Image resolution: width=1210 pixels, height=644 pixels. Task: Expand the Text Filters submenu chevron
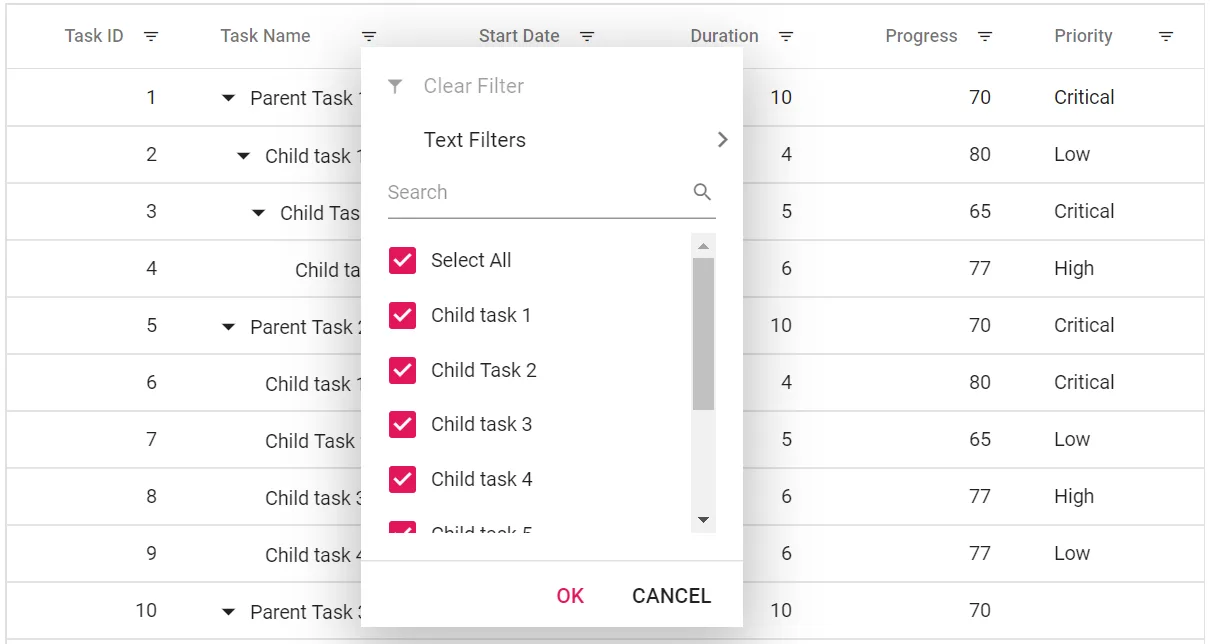722,140
